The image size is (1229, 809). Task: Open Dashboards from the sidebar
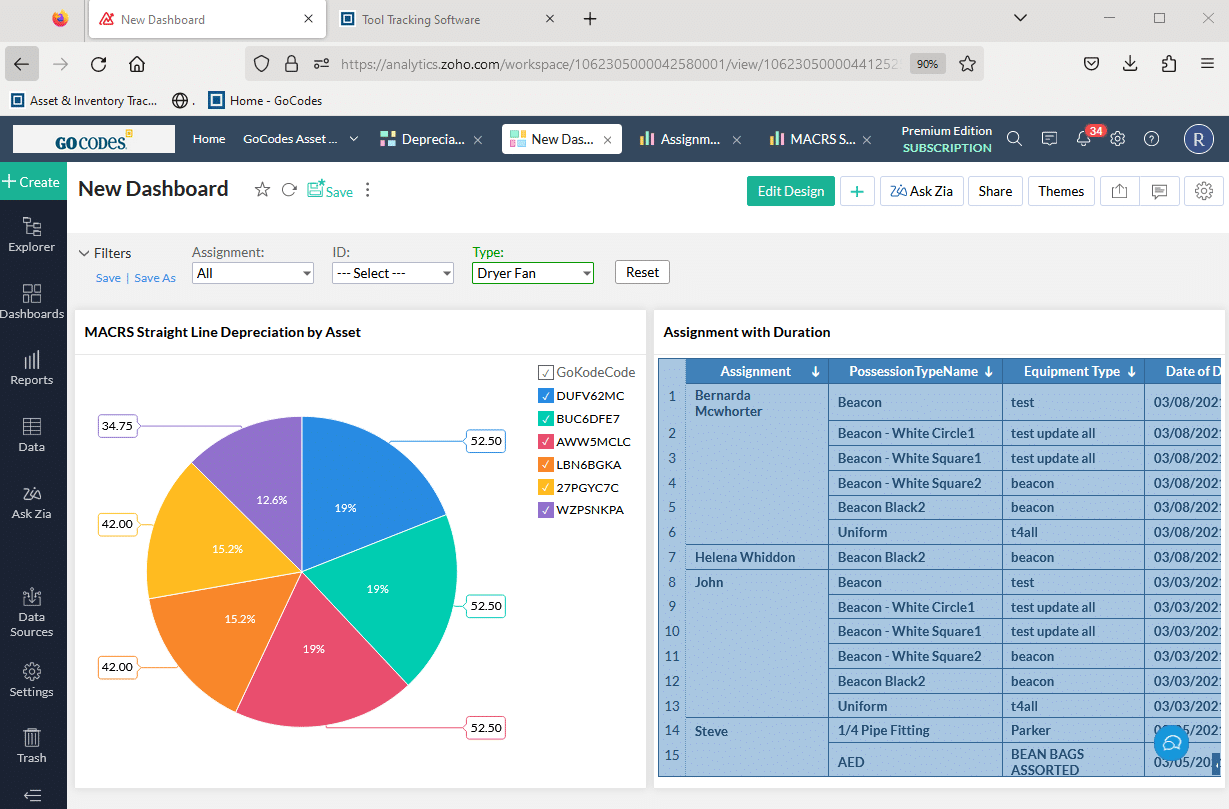coord(32,301)
